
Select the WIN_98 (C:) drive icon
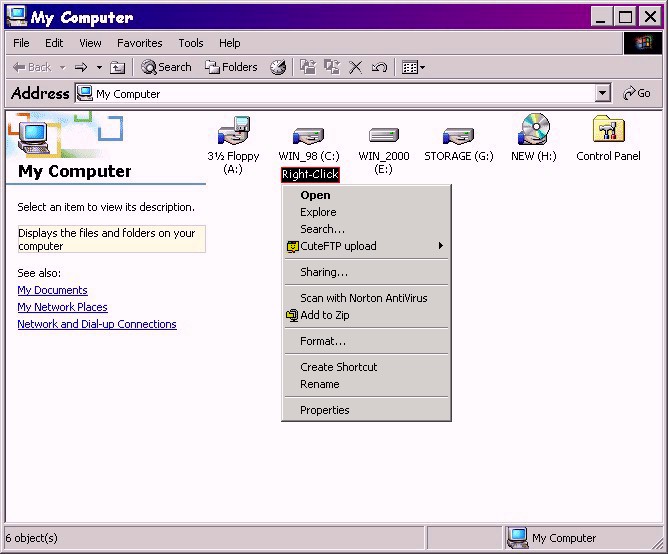pos(308,136)
